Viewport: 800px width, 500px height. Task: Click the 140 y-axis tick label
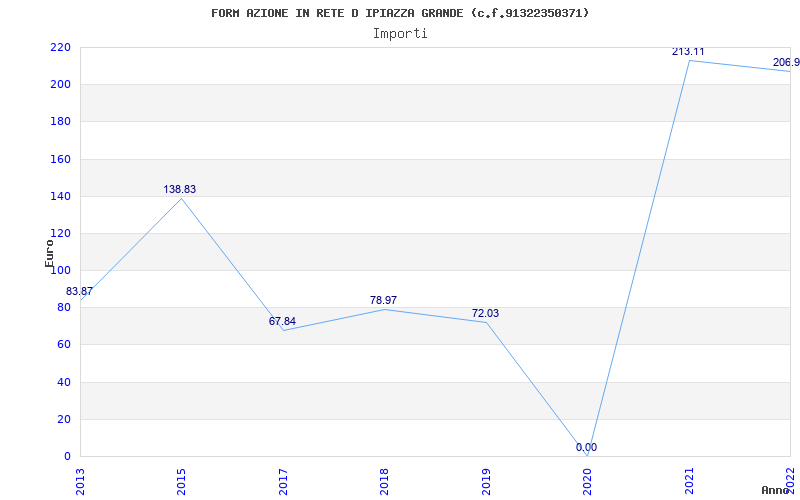[x=60, y=196]
